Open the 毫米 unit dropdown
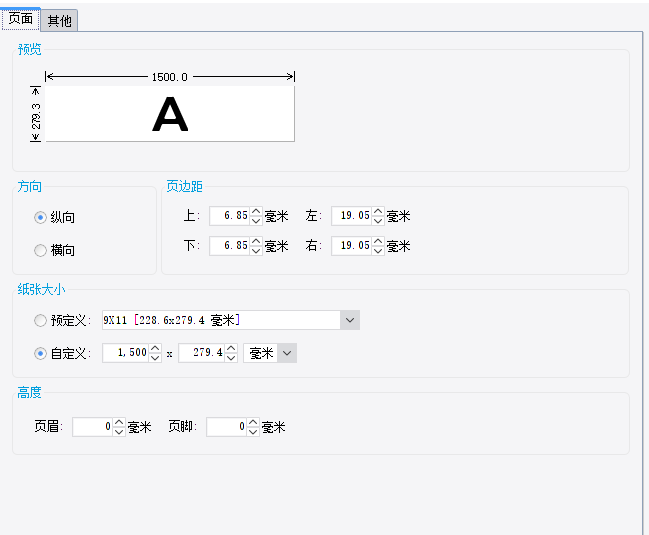Viewport: 649px width, 535px height. tap(287, 353)
